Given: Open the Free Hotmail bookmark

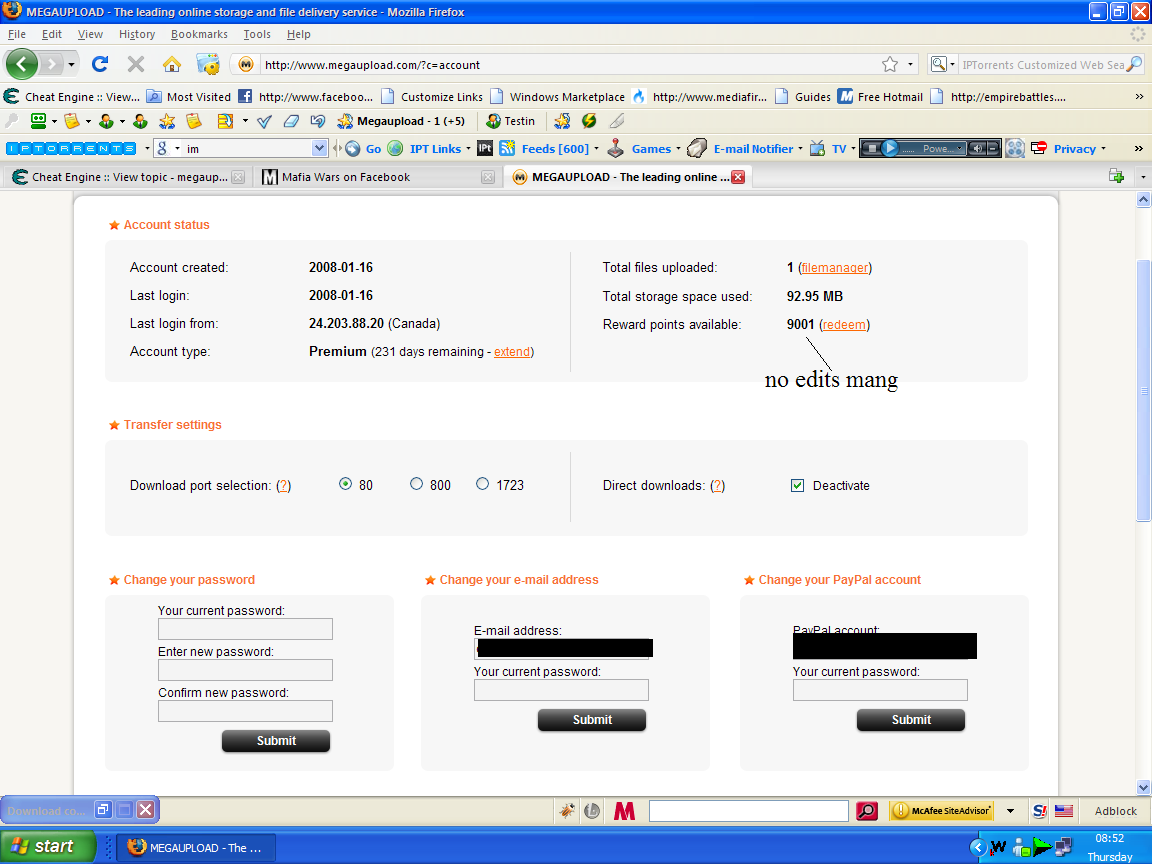Looking at the screenshot, I should coord(881,97).
